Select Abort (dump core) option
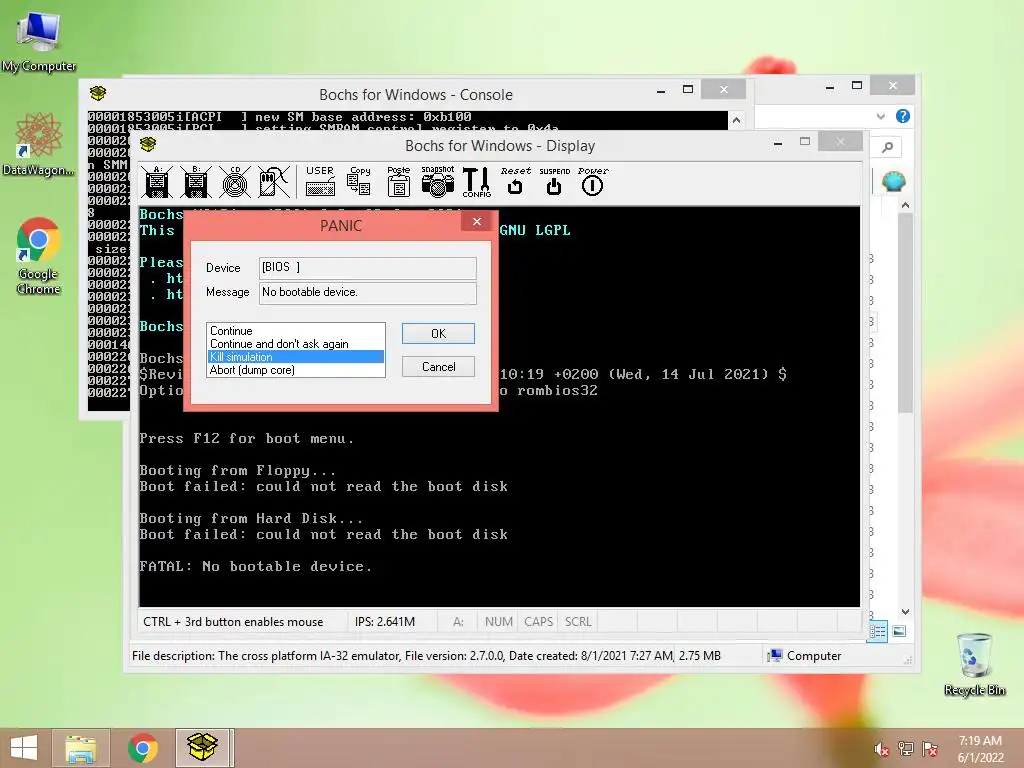1024x768 pixels. coord(296,370)
